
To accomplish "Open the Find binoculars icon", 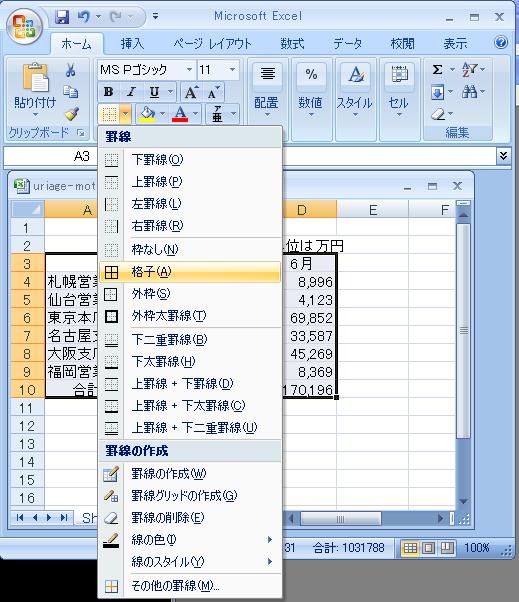I will click(x=469, y=92).
